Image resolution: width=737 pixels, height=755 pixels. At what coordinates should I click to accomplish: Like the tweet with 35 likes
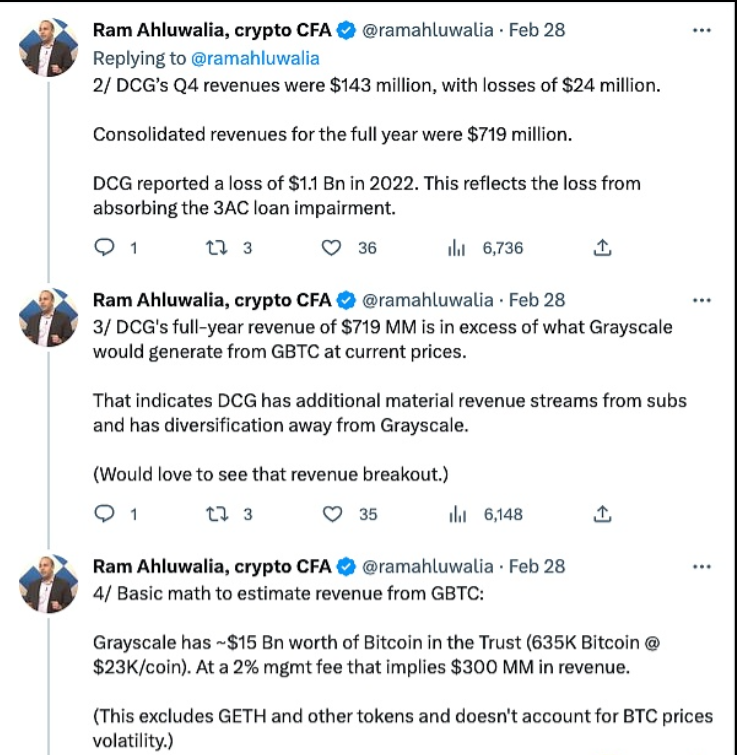tap(332, 515)
